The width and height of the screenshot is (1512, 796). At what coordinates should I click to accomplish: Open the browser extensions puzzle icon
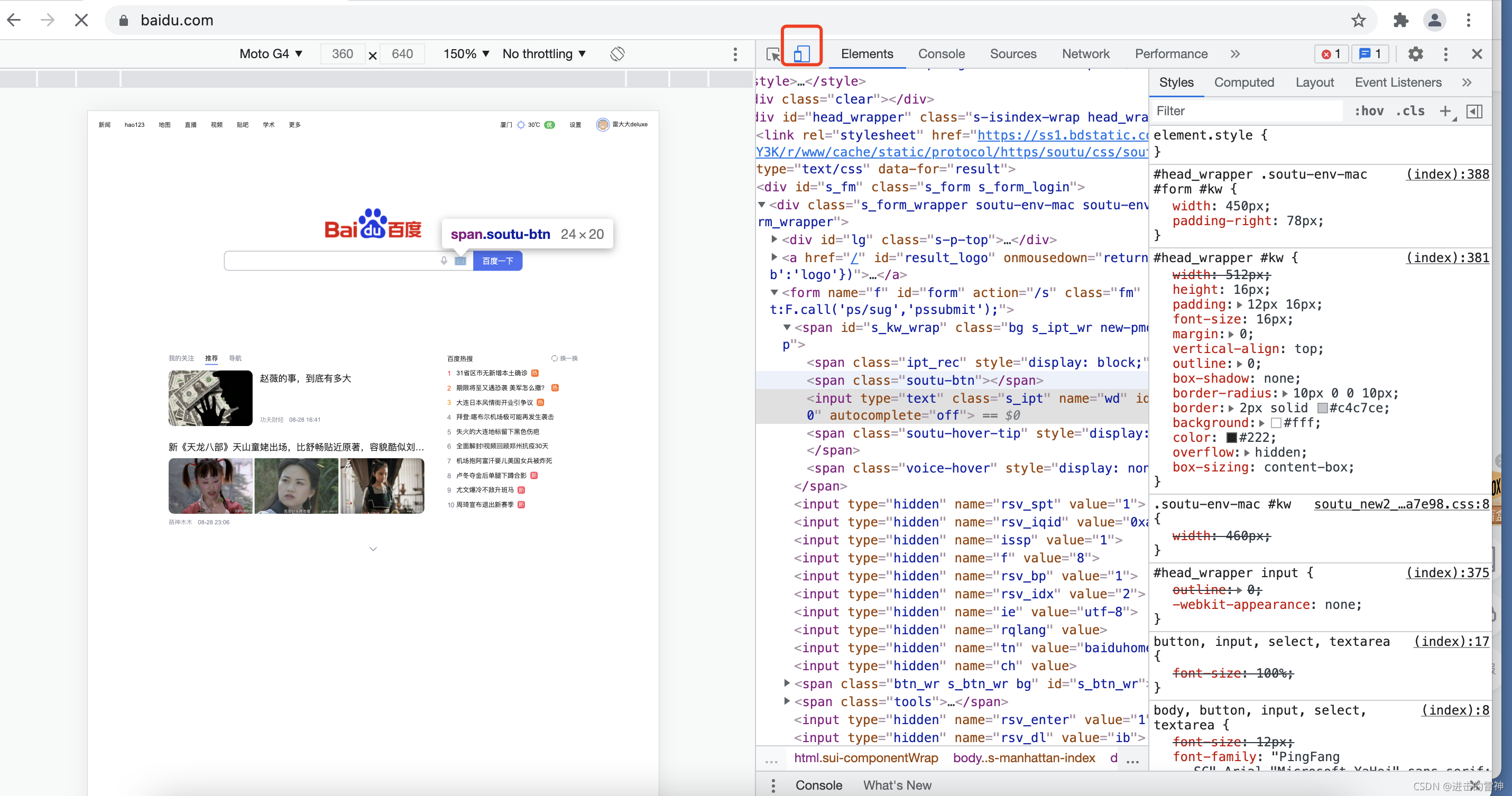click(1400, 21)
